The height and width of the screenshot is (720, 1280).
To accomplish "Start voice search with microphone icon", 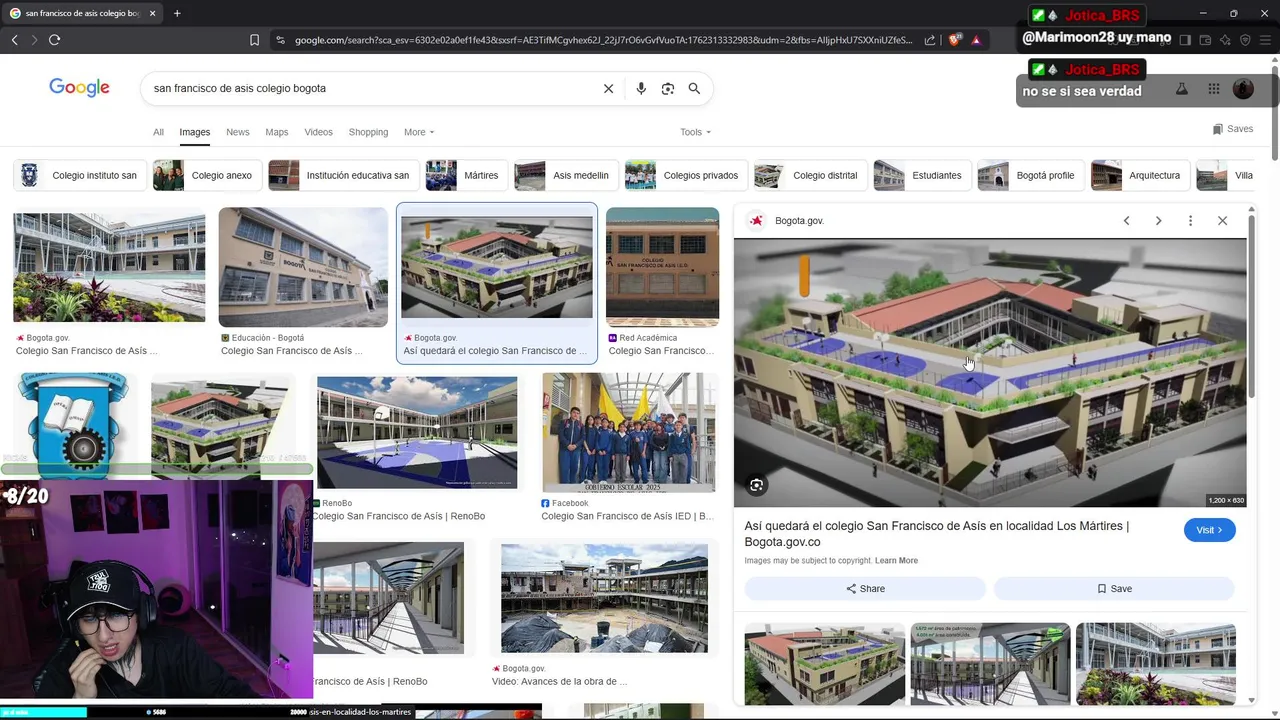I will click(x=641, y=88).
